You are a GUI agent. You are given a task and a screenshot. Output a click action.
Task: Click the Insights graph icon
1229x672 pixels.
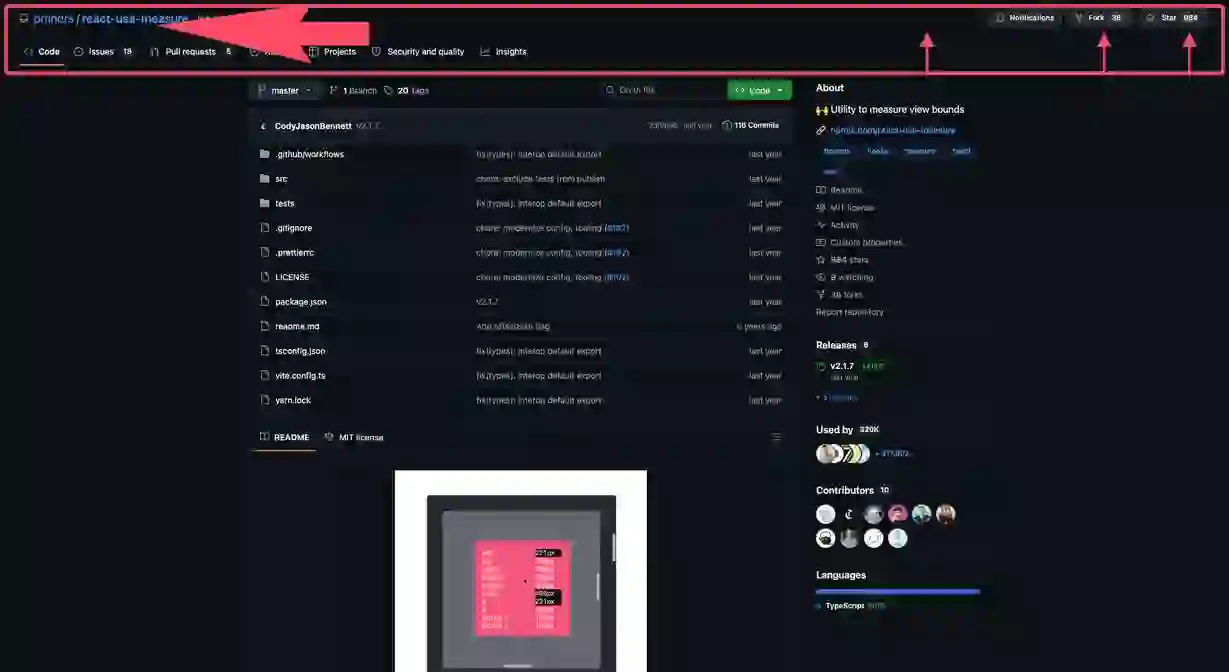[x=485, y=52]
